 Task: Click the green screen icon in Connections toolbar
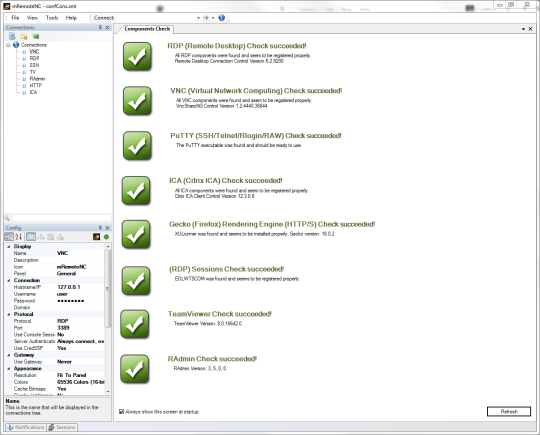click(36, 36)
